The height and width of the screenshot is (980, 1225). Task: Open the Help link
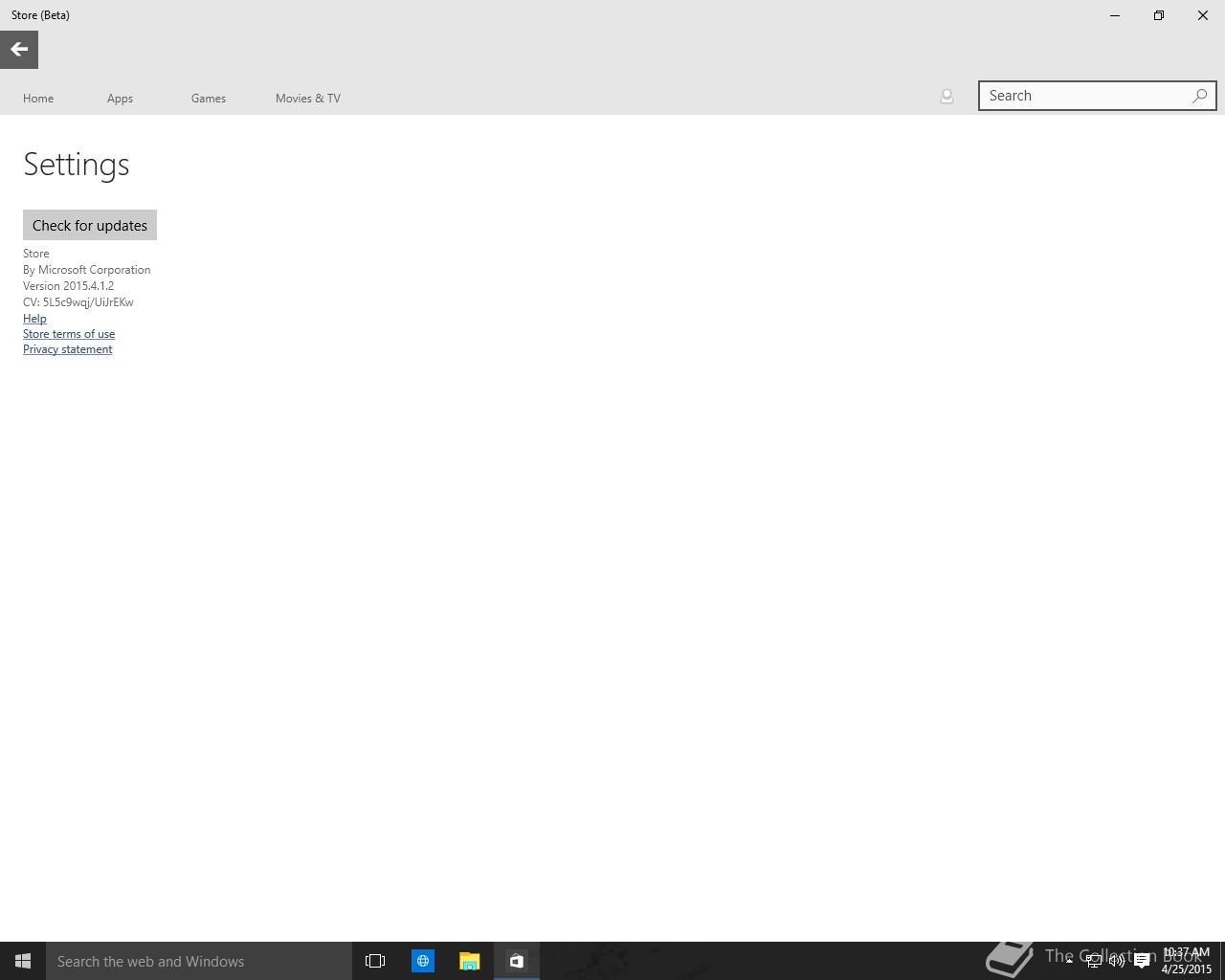pyautogui.click(x=34, y=318)
